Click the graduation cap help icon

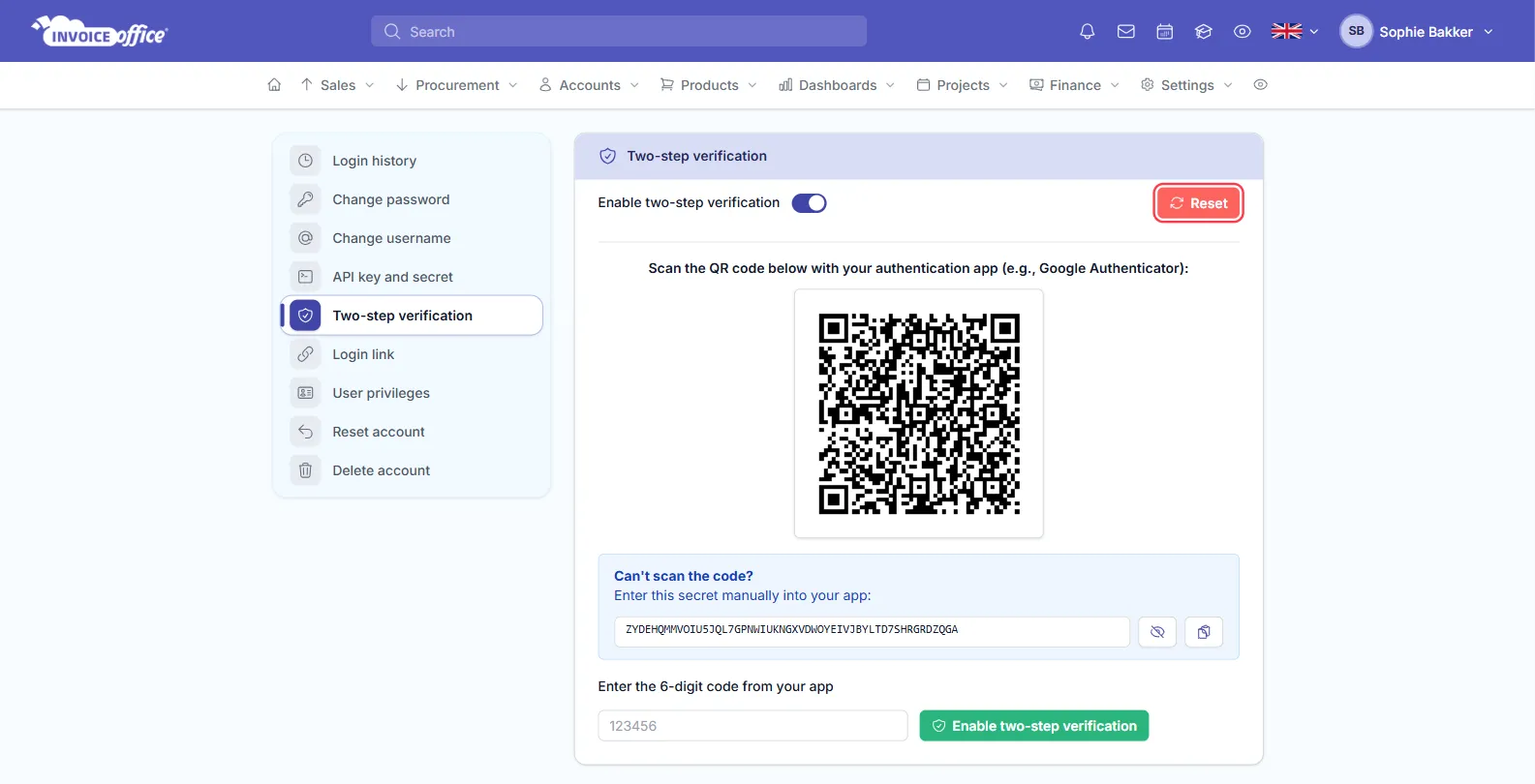(1204, 32)
